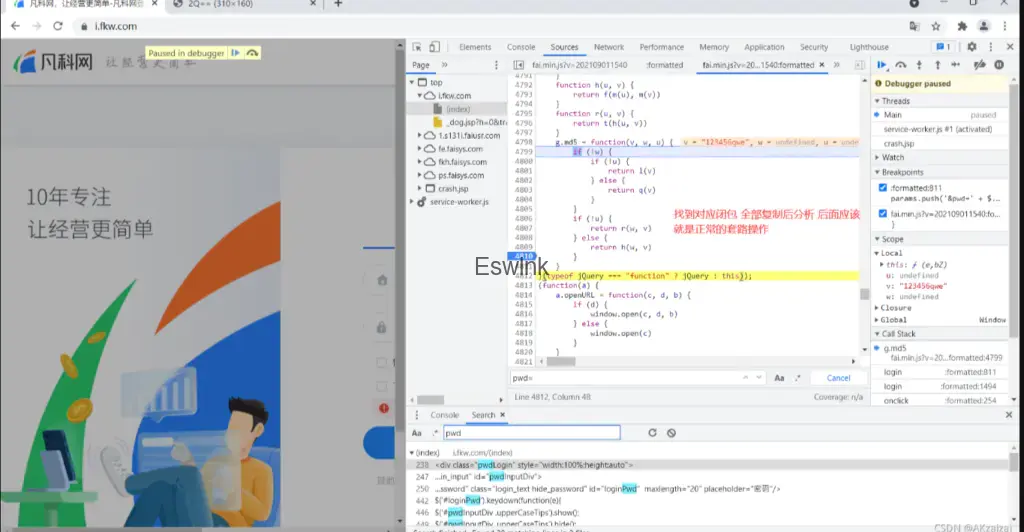Click the pwd search input field
Viewport: 1024px width, 532px height.
[x=531, y=433]
